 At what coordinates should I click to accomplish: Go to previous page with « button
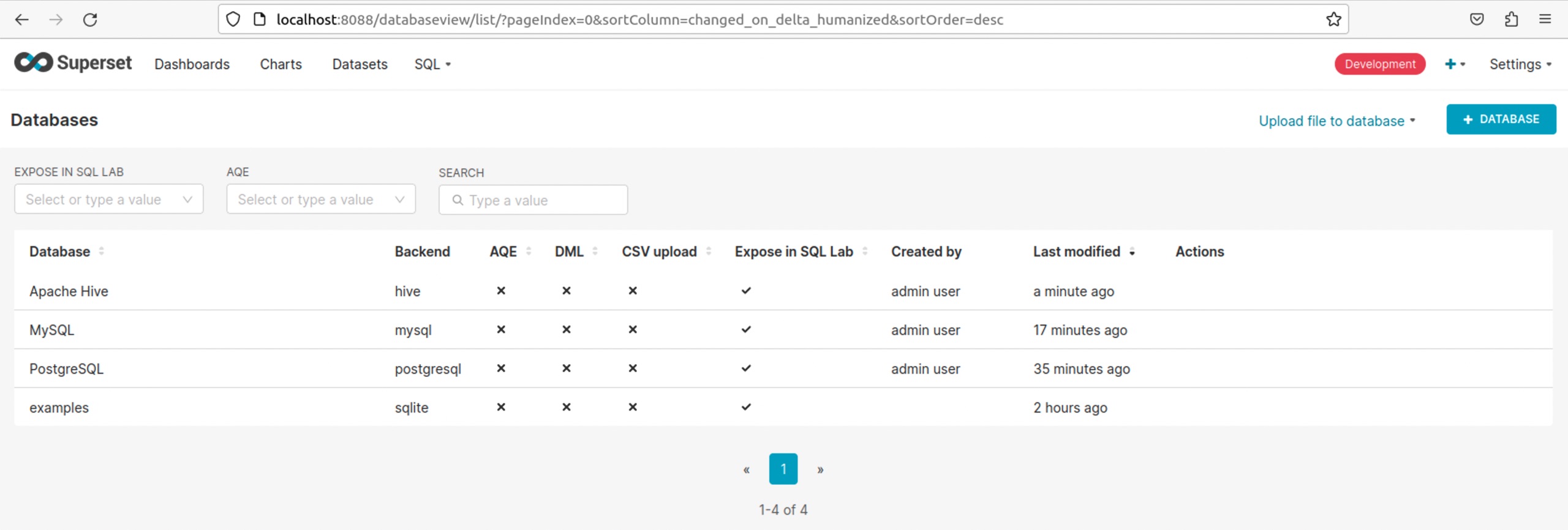point(746,469)
